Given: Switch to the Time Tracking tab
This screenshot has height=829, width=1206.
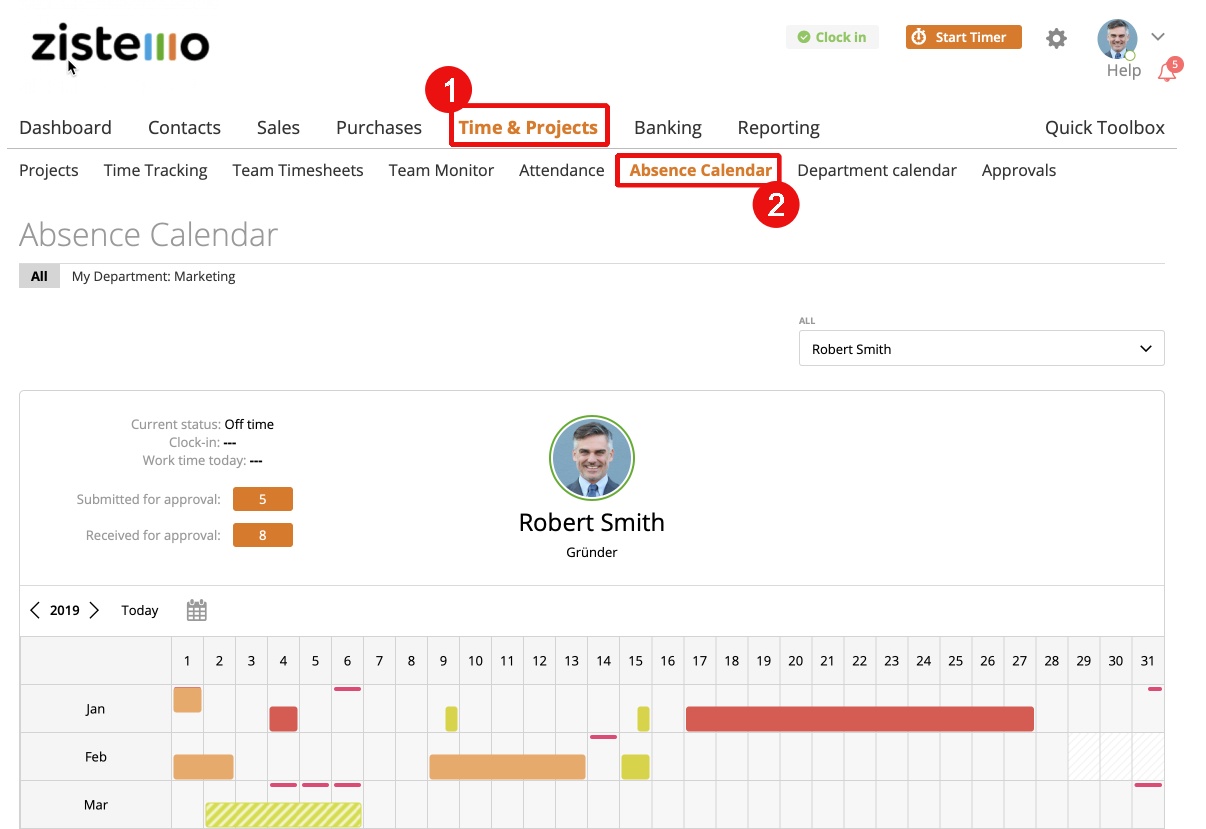Looking at the screenshot, I should (155, 170).
